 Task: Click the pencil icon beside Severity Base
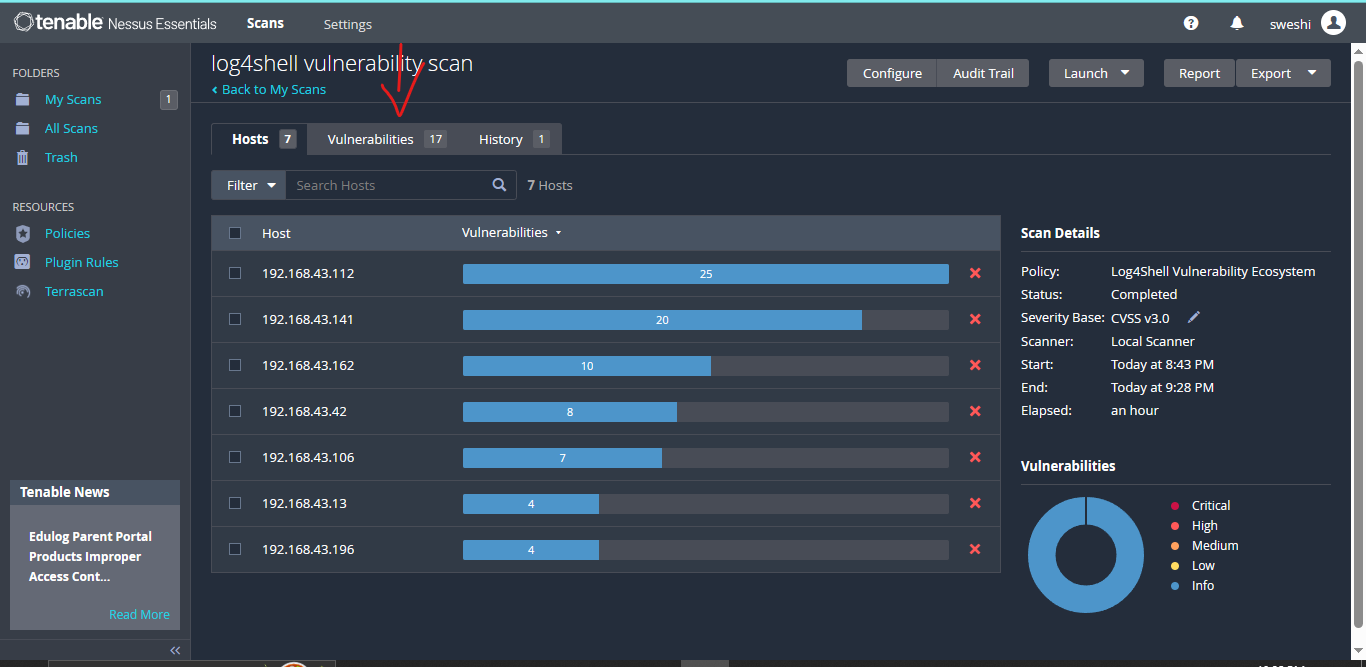coord(1193,318)
